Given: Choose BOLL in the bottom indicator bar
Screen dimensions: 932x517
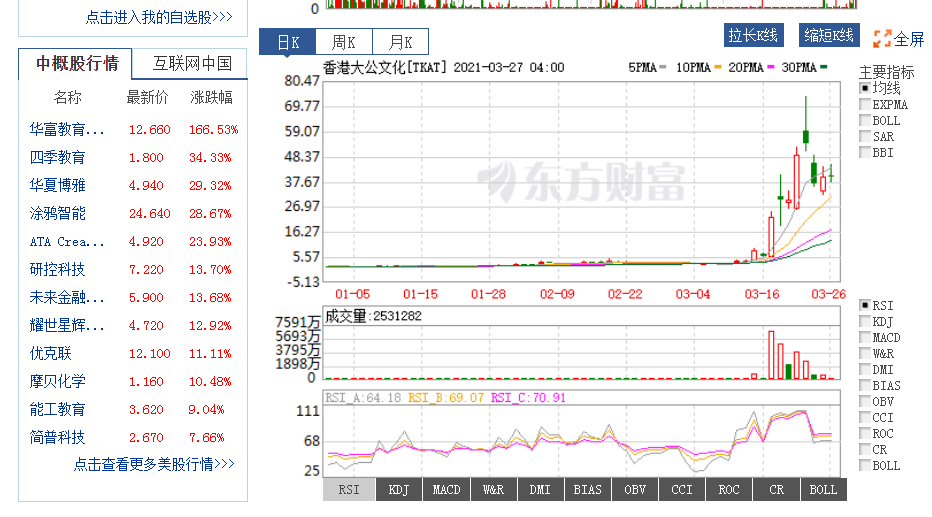Looking at the screenshot, I should coord(823,490).
